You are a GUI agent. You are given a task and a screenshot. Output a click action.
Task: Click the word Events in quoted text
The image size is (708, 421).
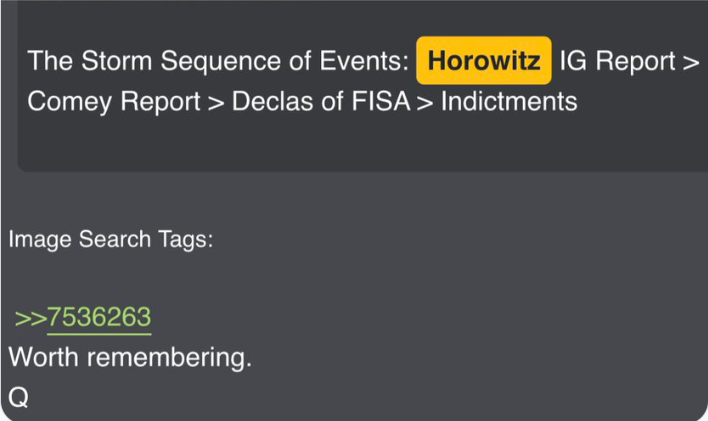(x=363, y=61)
